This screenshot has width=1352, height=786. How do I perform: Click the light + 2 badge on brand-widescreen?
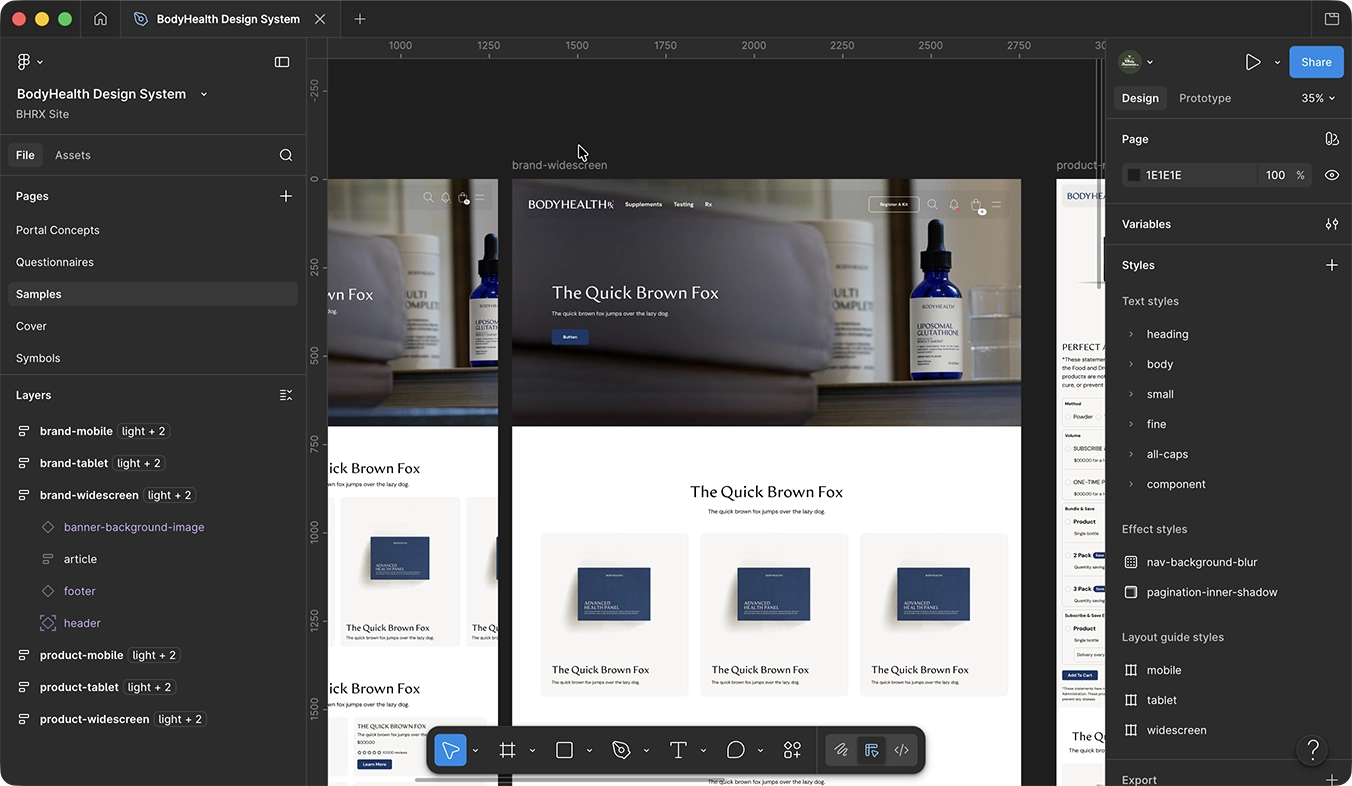170,495
